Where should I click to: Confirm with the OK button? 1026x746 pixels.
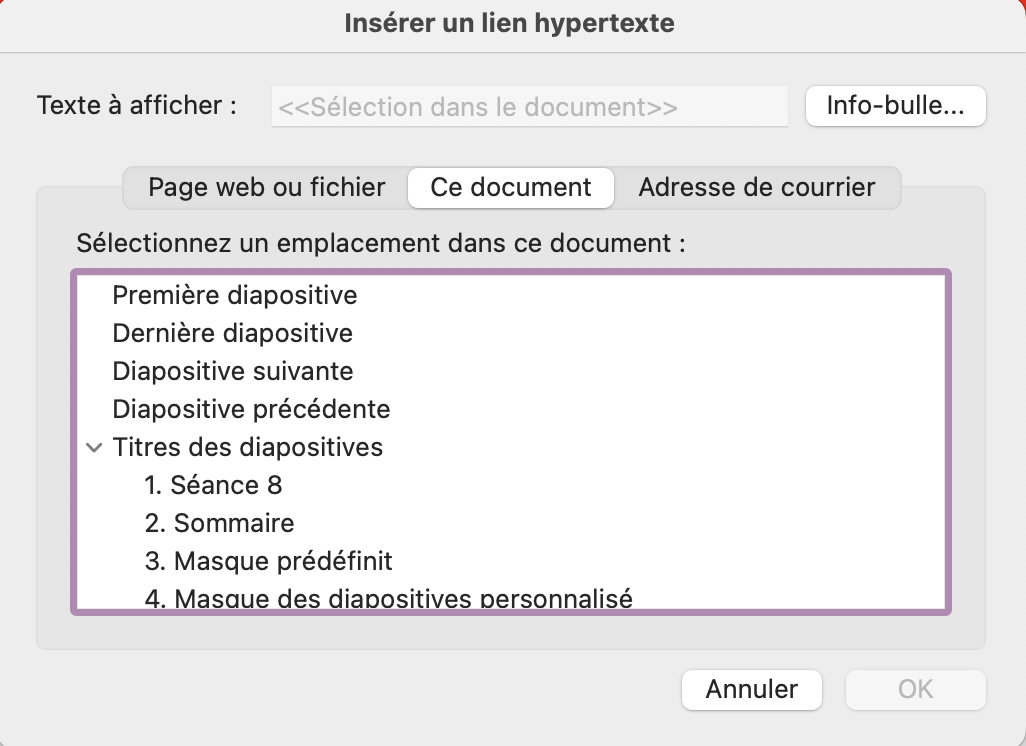(x=915, y=690)
